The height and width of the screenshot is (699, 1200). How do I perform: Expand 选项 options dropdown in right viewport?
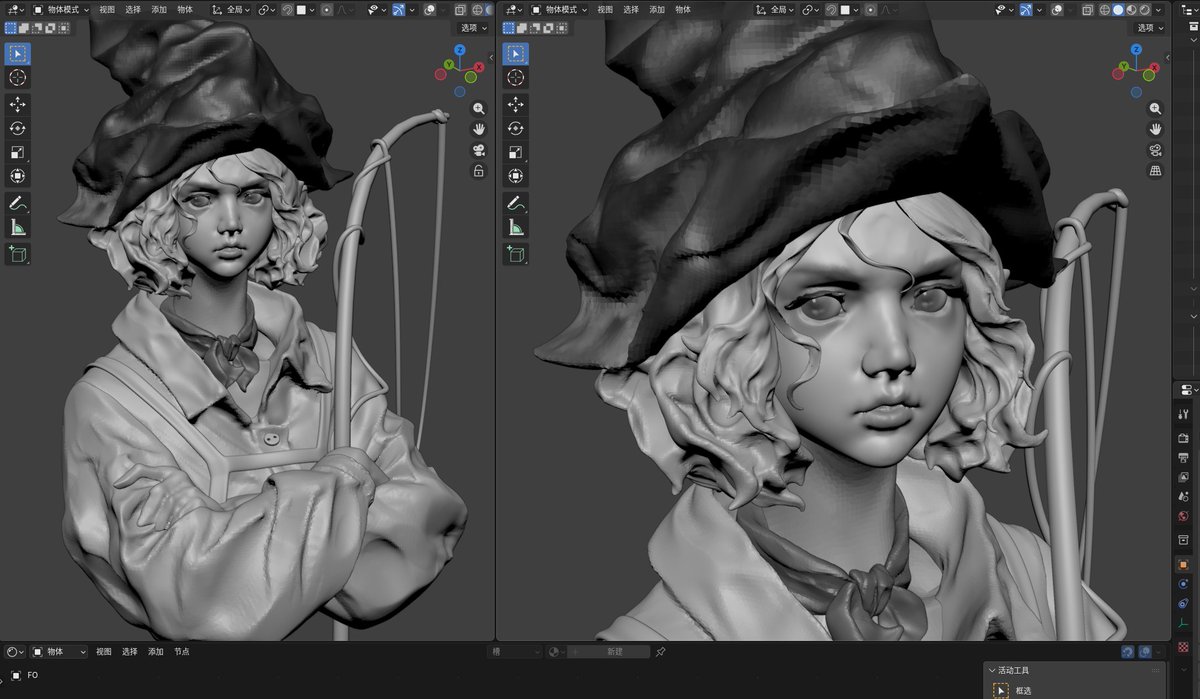[1149, 28]
